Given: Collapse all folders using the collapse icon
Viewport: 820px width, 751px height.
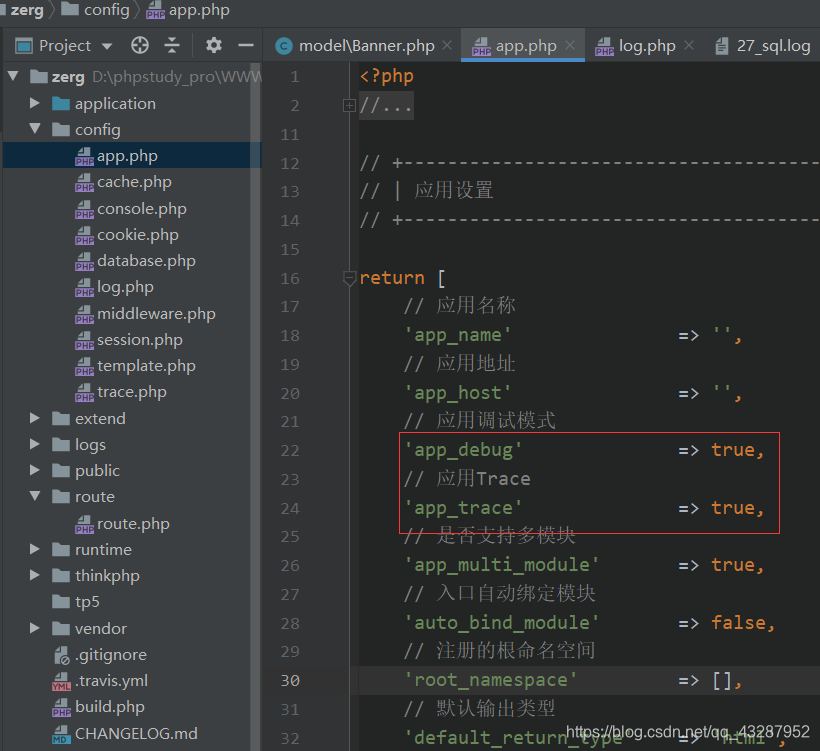Looking at the screenshot, I should tap(172, 45).
